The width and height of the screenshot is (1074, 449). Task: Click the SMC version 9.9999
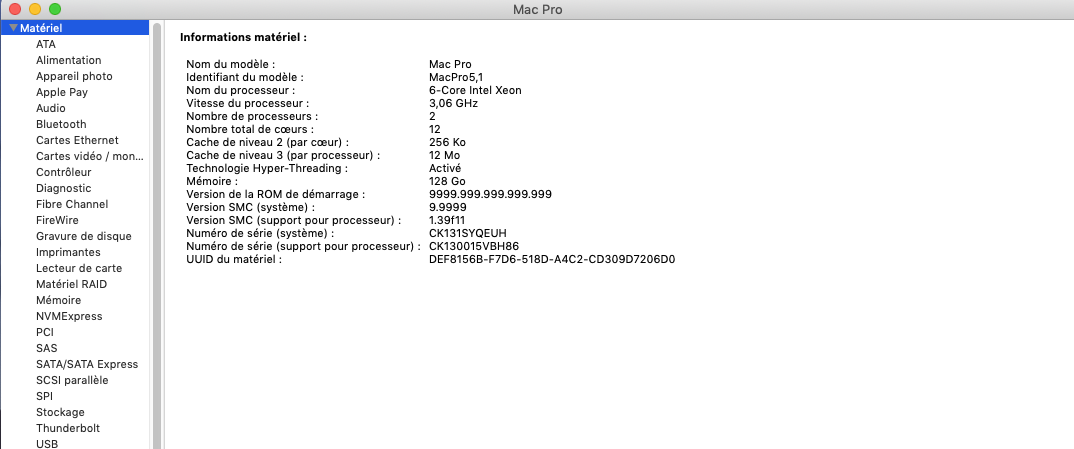448,207
